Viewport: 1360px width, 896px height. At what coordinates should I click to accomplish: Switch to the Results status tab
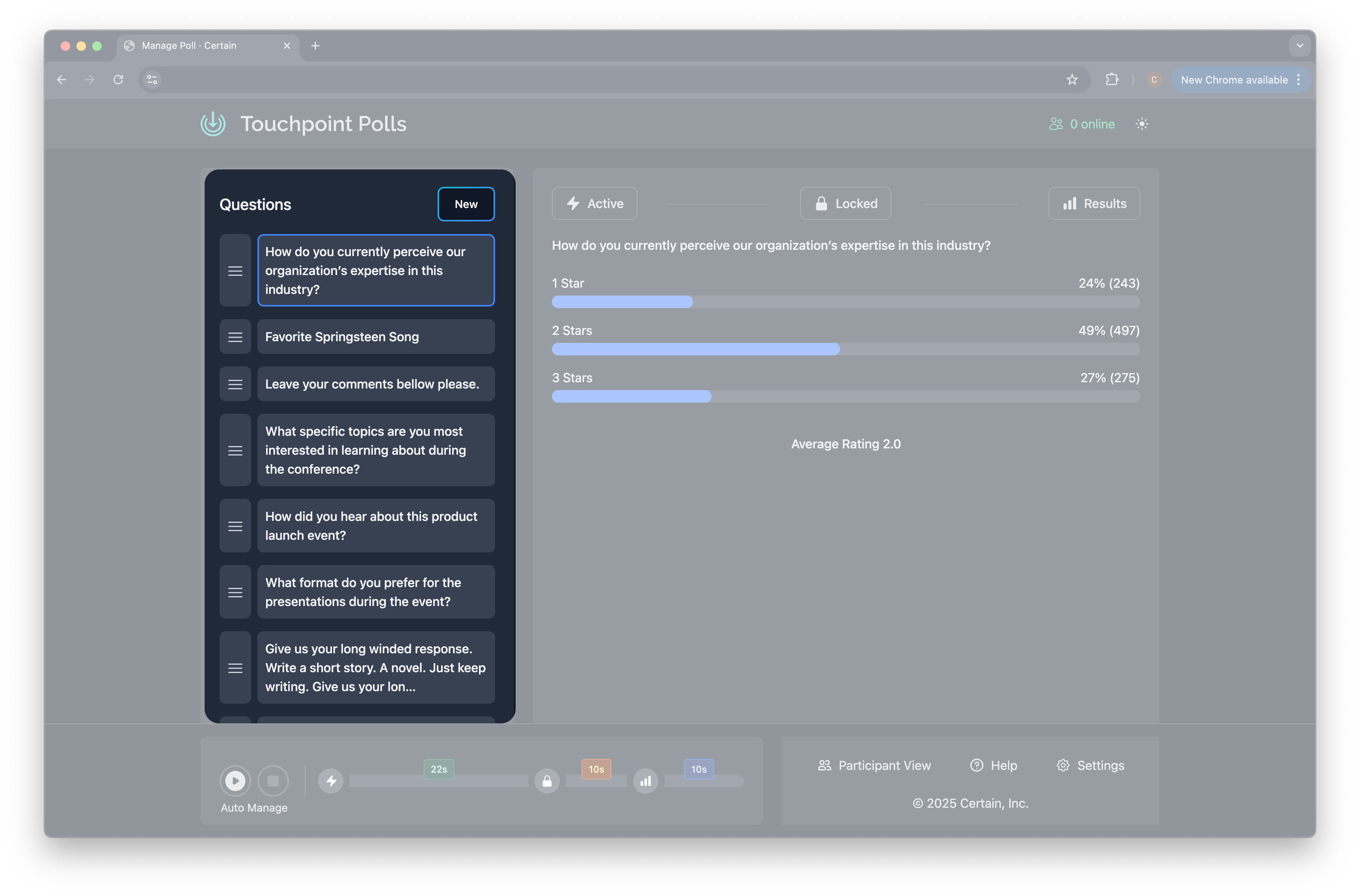point(1094,203)
